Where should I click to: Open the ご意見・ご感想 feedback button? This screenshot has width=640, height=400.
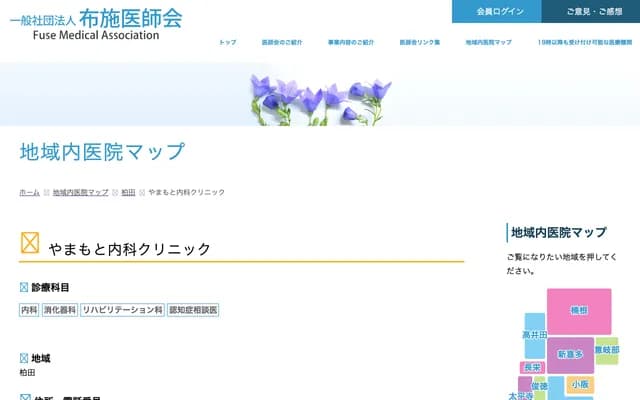591,11
